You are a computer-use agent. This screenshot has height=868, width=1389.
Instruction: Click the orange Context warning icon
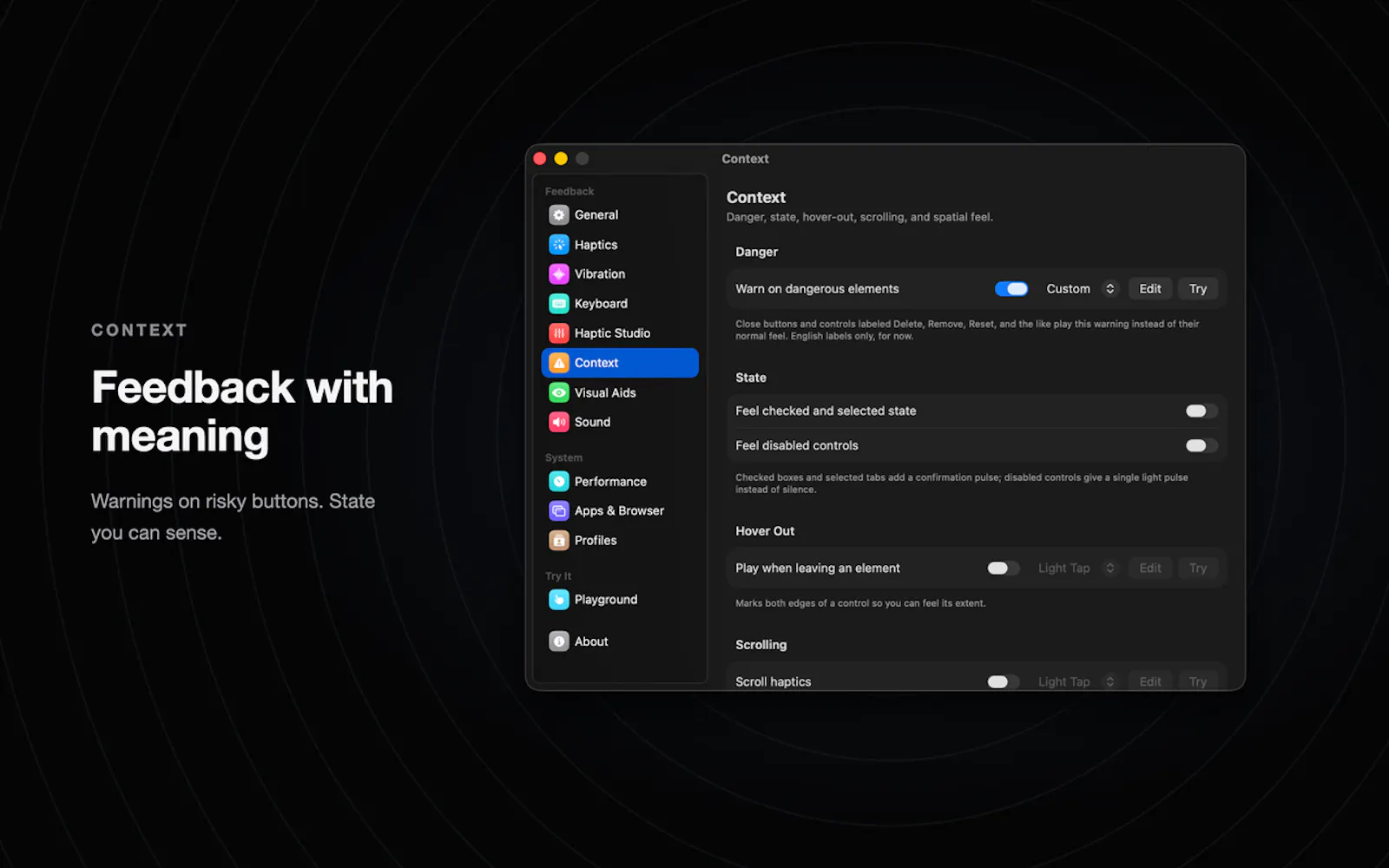[559, 363]
